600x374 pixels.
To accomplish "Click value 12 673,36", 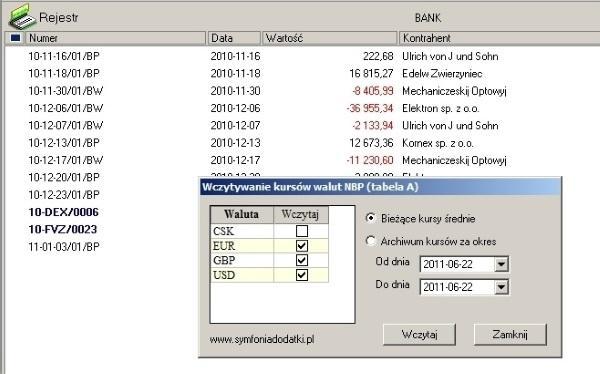I will pos(371,143).
